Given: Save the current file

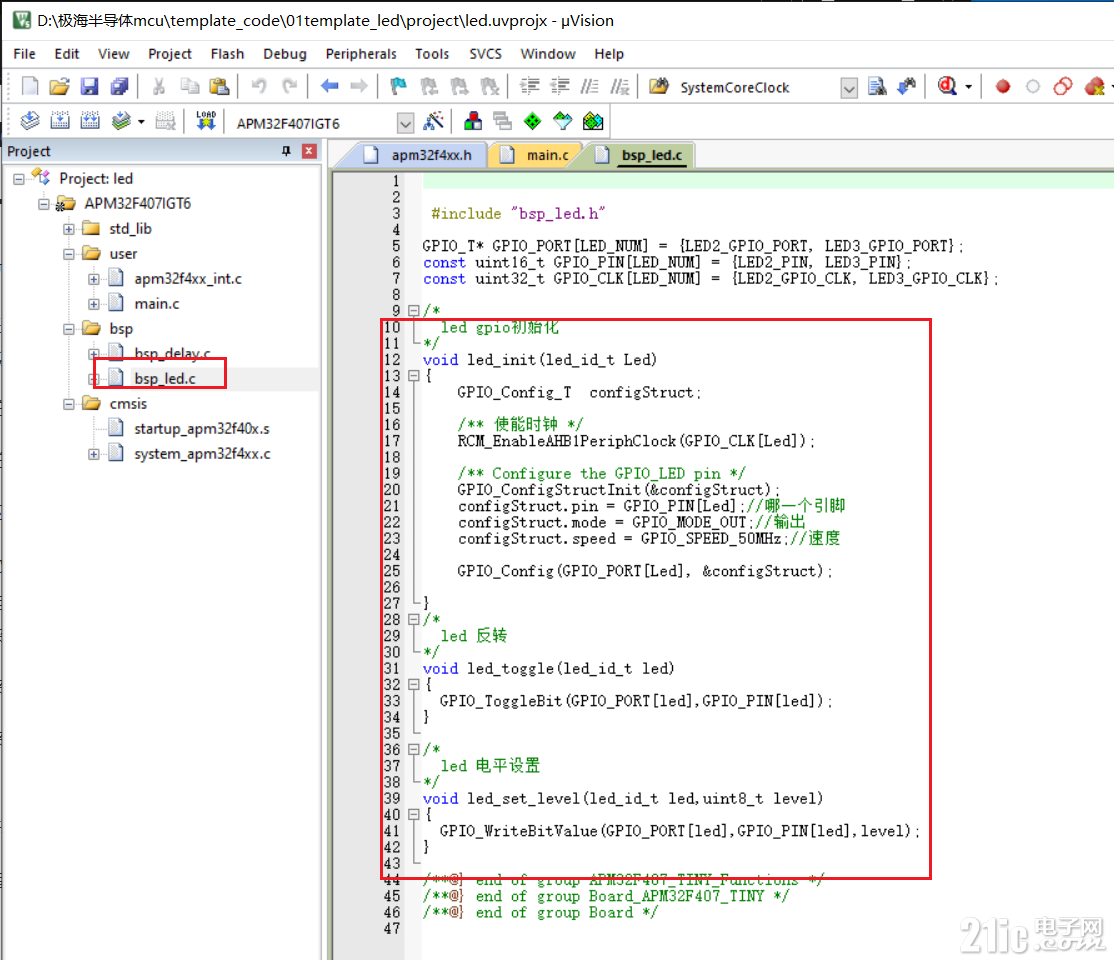Looking at the screenshot, I should coord(89,87).
